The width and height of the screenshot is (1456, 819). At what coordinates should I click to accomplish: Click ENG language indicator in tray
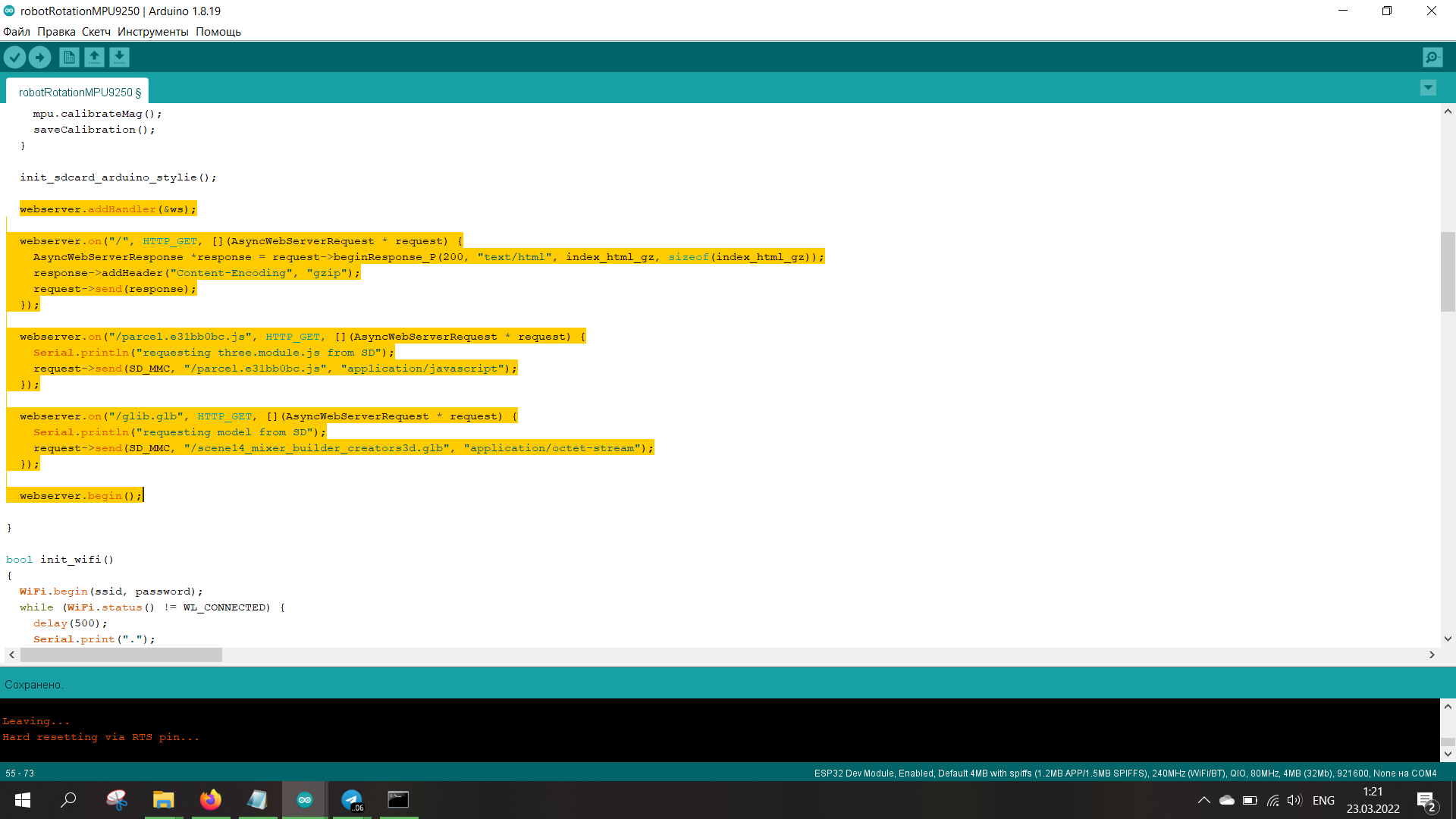pyautogui.click(x=1323, y=800)
